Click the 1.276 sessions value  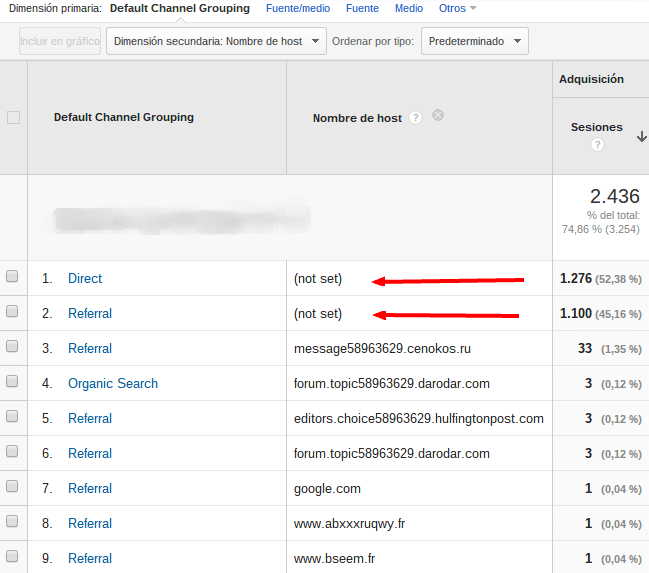pos(575,278)
